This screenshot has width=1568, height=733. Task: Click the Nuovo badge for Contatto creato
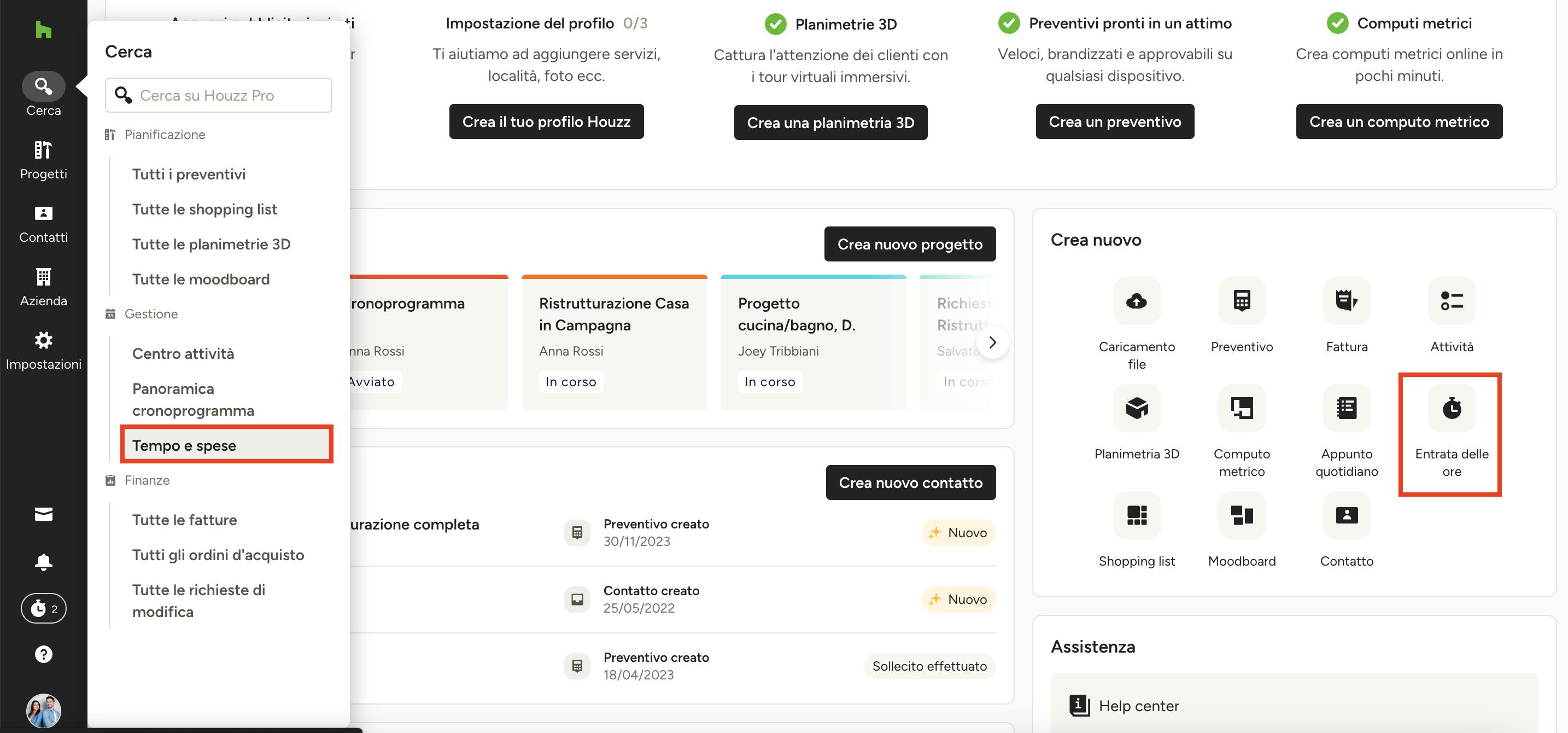[x=958, y=599]
